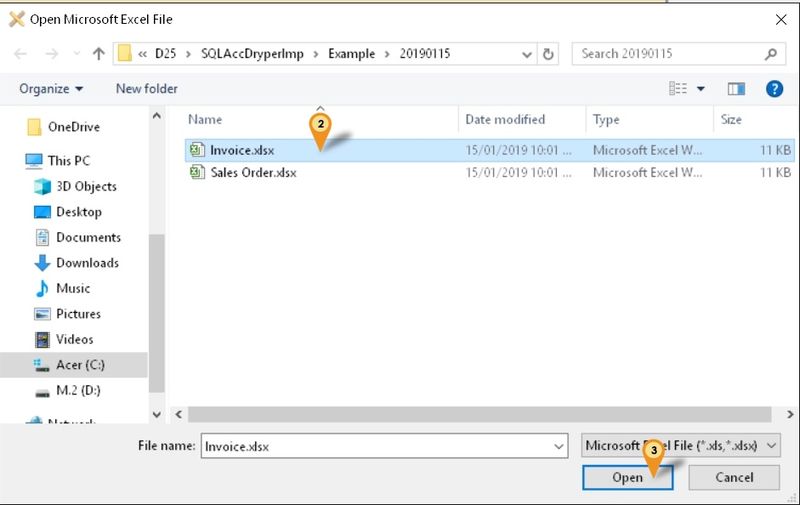Expand the File name history dropdown
The image size is (800, 505).
click(558, 445)
